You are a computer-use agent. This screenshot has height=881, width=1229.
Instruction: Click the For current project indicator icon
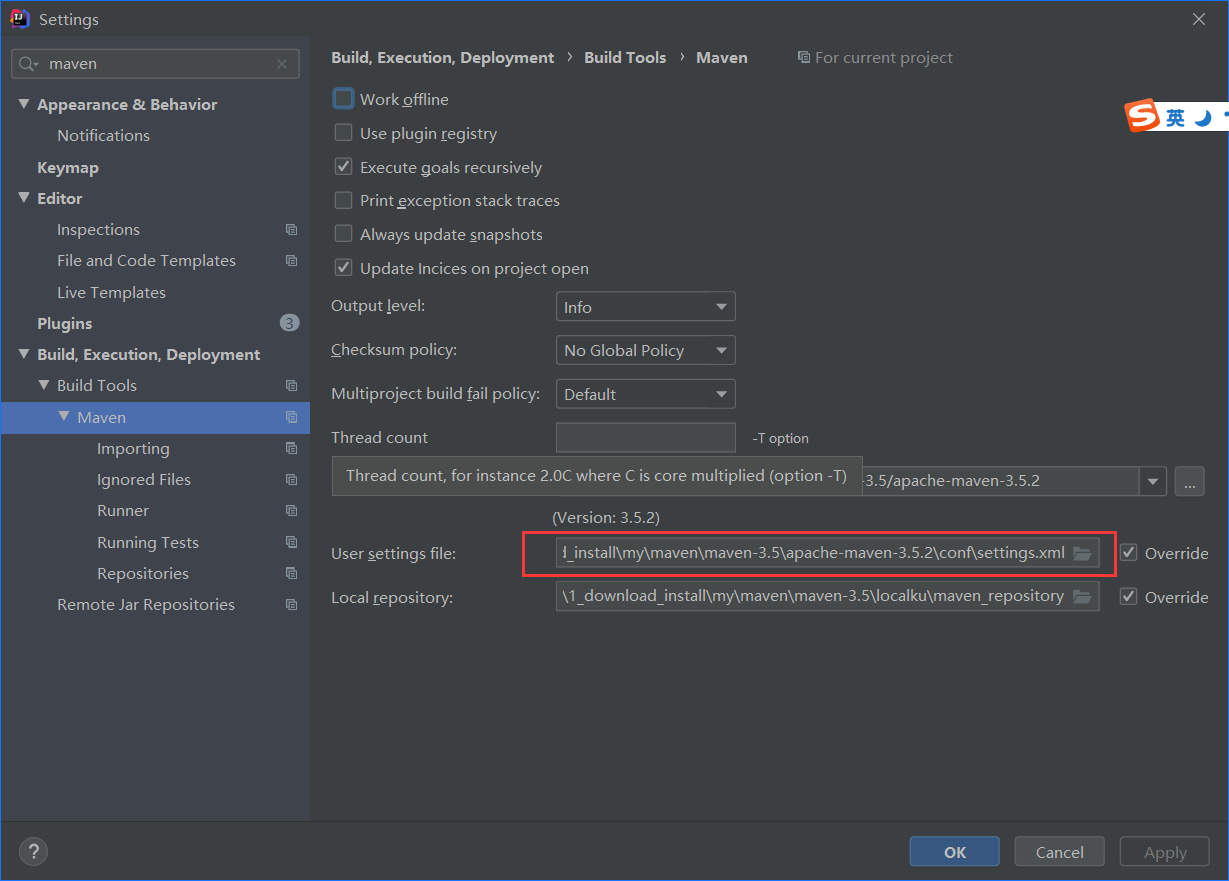point(804,58)
